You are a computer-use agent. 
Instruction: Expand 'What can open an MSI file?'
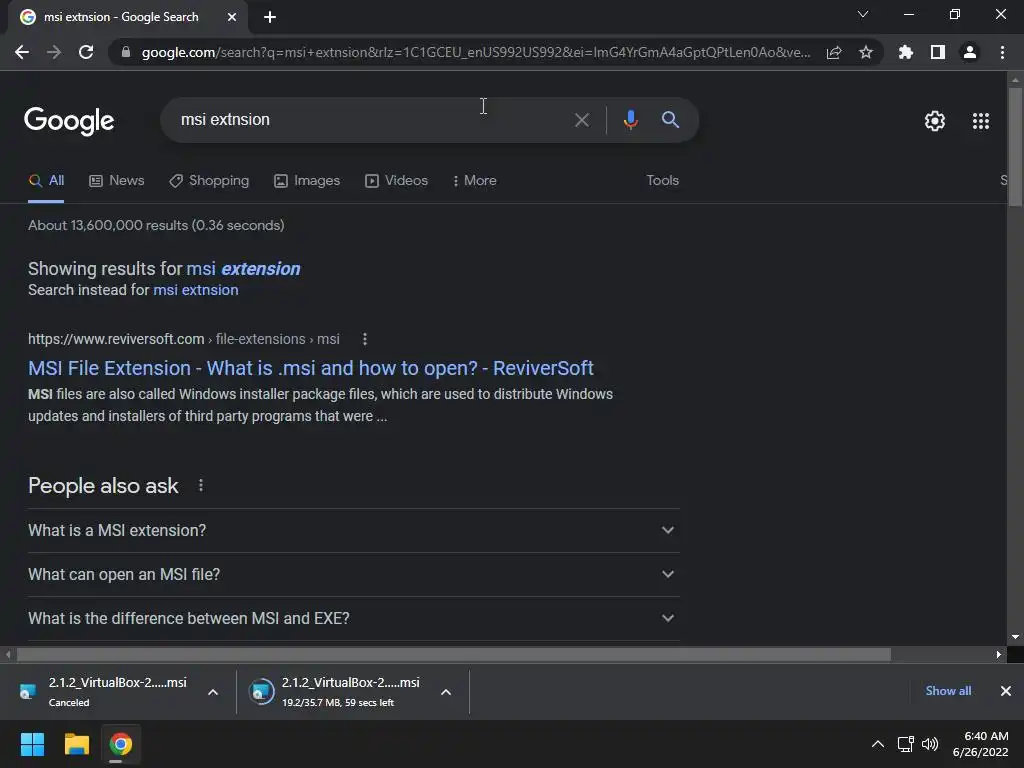pos(353,575)
